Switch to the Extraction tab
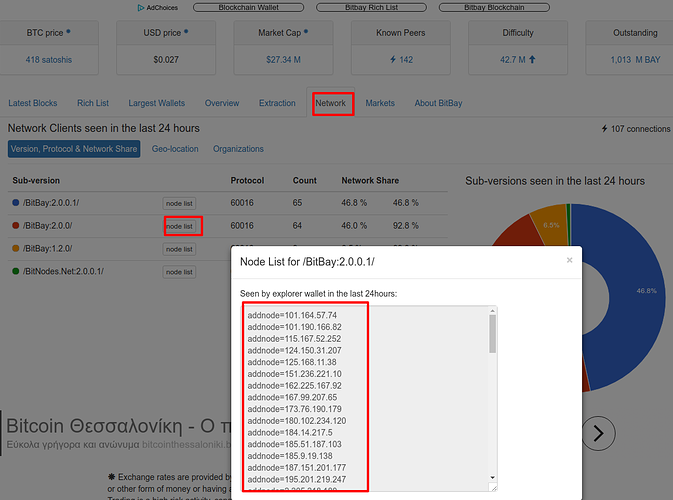The image size is (673, 500). 277,103
